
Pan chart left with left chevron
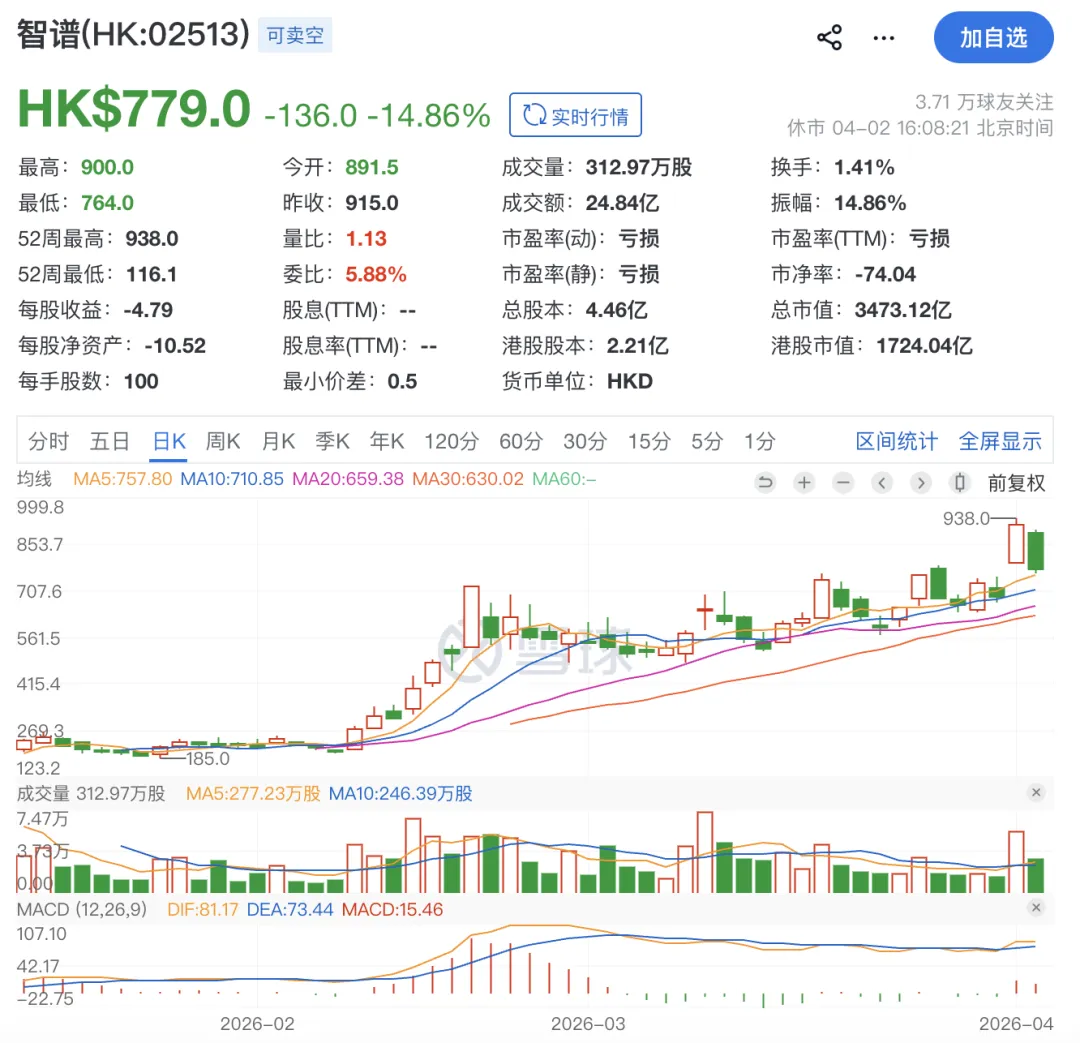(882, 482)
